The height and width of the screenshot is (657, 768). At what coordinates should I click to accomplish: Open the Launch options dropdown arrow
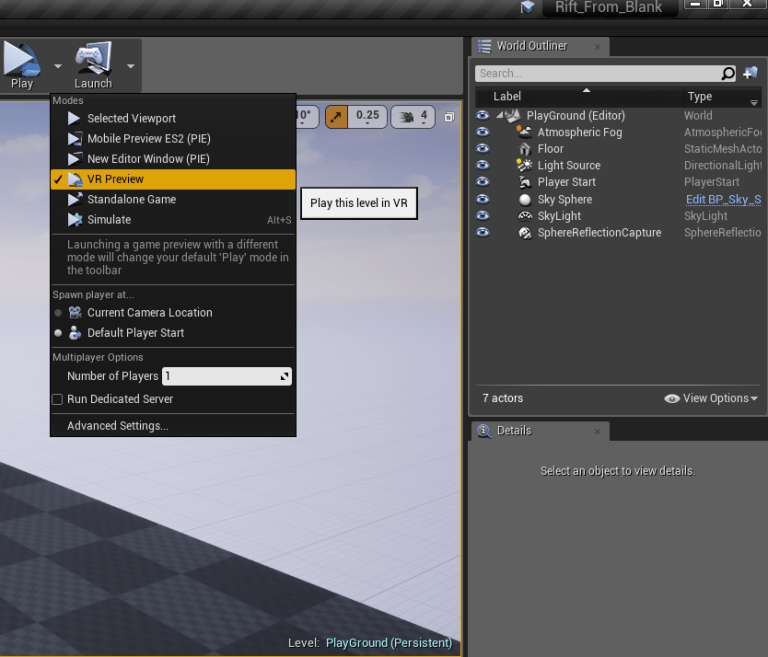(130, 66)
